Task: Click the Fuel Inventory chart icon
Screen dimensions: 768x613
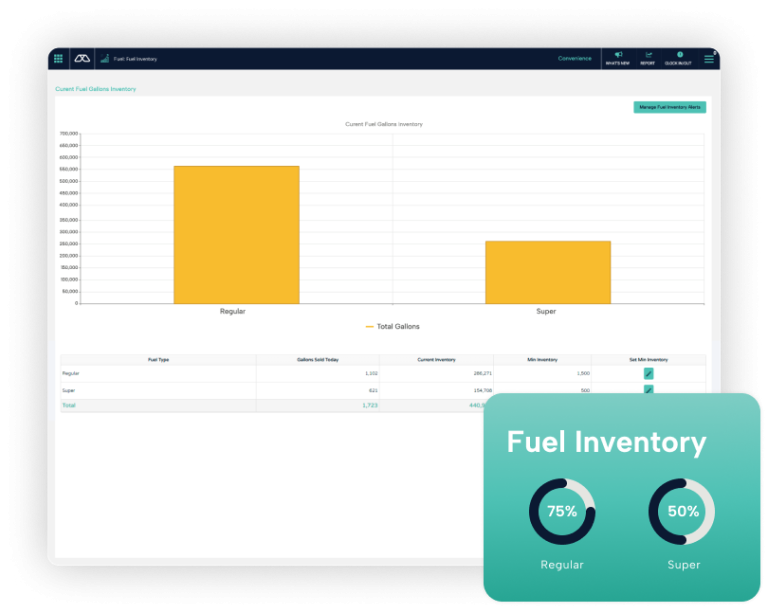Action: [104, 59]
